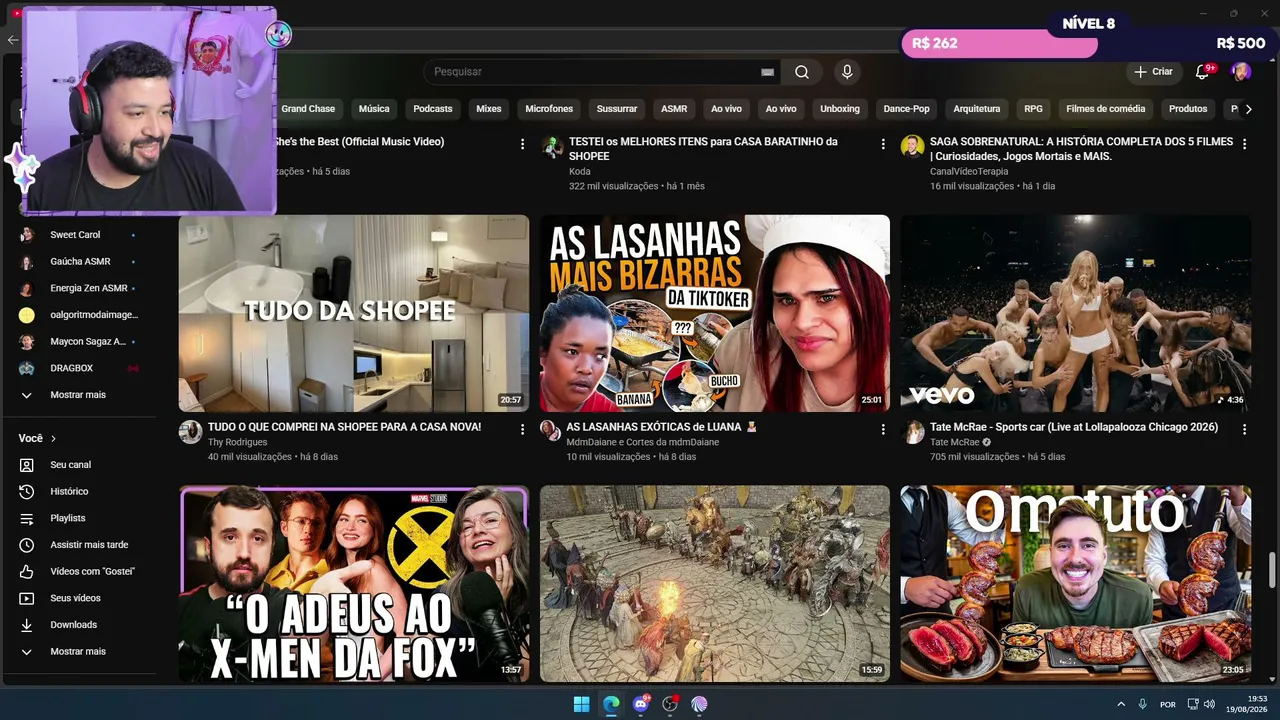Image resolution: width=1280 pixels, height=720 pixels.
Task: Select the Música chip
Action: pyautogui.click(x=374, y=109)
